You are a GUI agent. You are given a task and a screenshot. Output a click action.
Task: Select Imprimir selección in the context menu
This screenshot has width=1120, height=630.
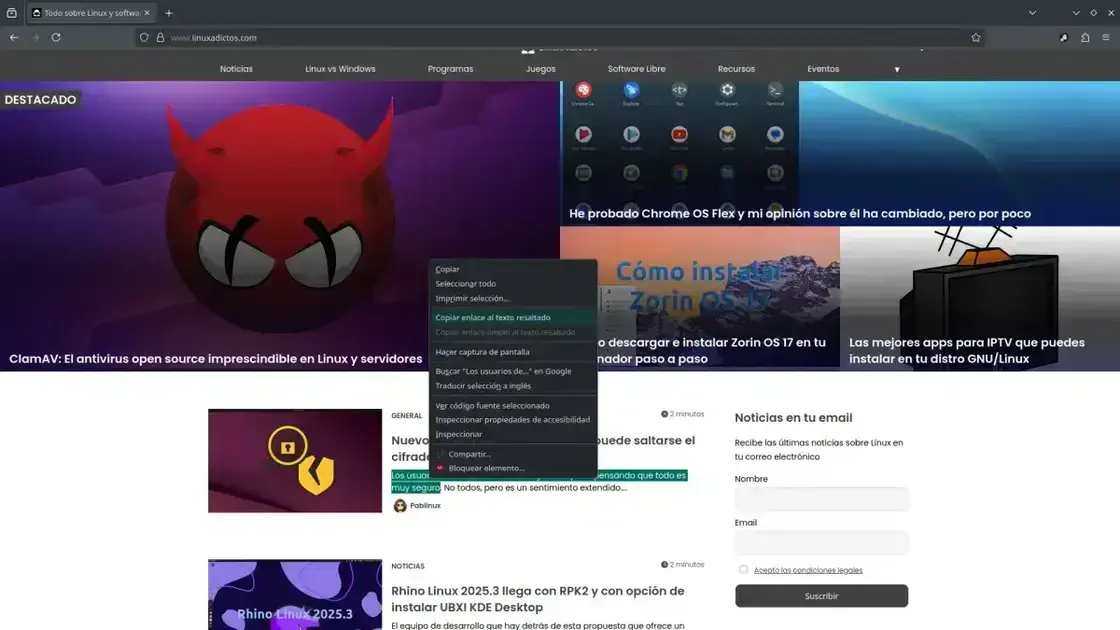(x=513, y=299)
